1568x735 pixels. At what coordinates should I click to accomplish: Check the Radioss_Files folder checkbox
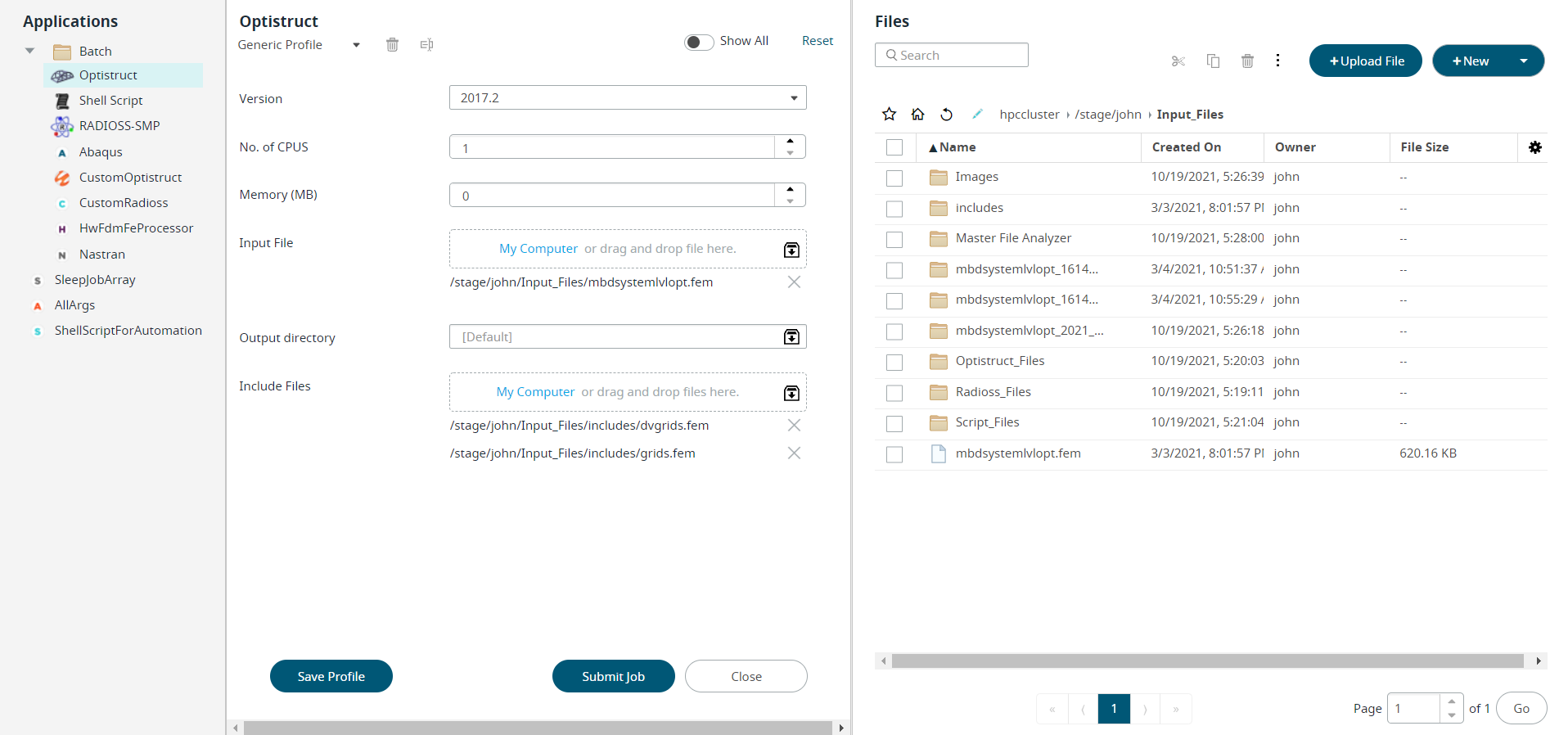[894, 393]
